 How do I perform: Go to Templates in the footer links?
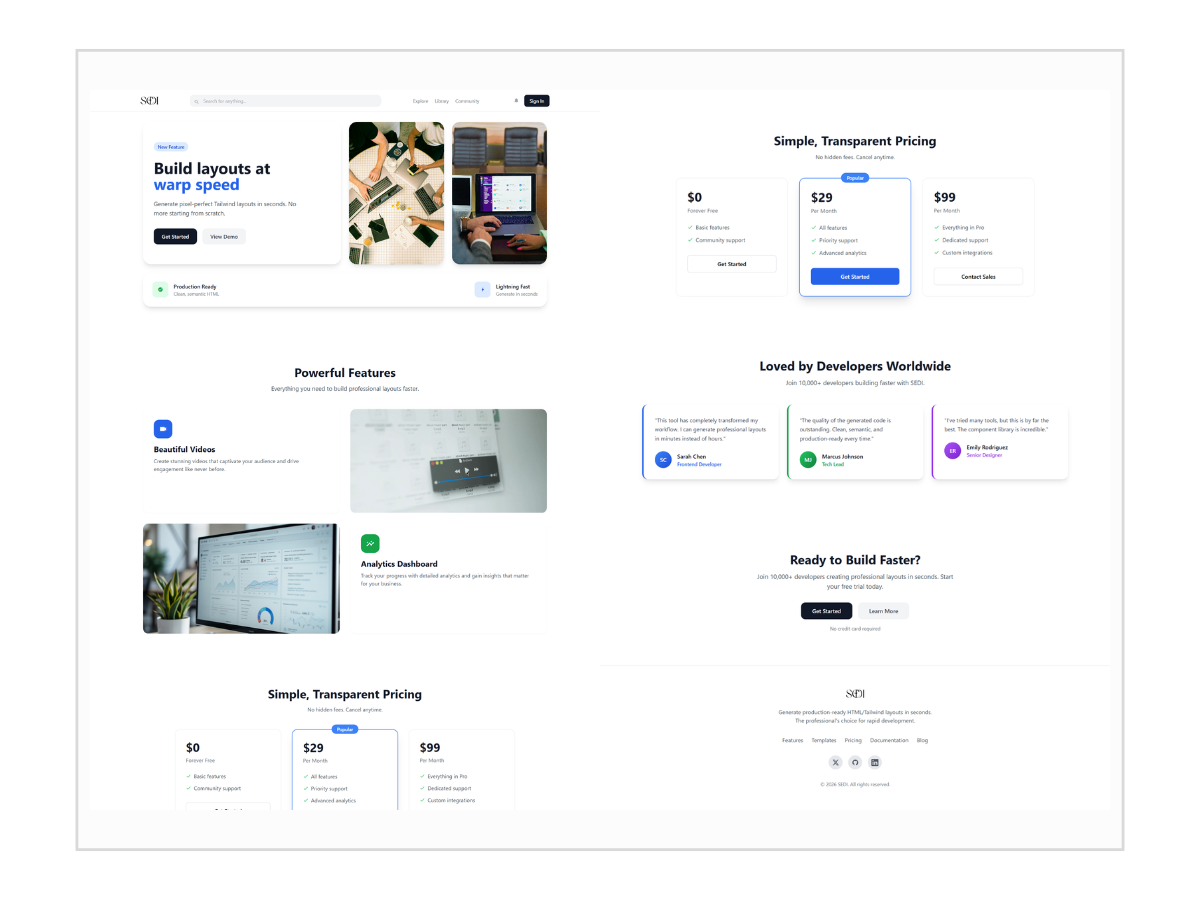click(823, 741)
